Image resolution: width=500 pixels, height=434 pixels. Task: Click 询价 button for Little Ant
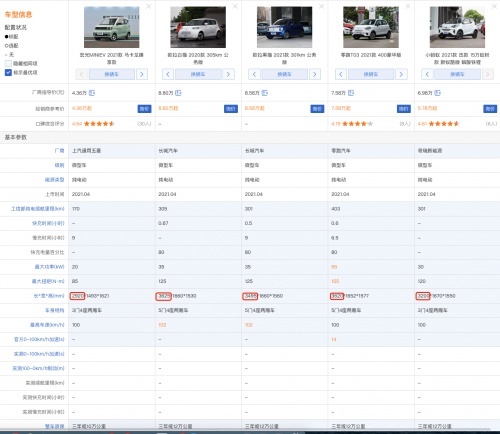click(x=490, y=109)
